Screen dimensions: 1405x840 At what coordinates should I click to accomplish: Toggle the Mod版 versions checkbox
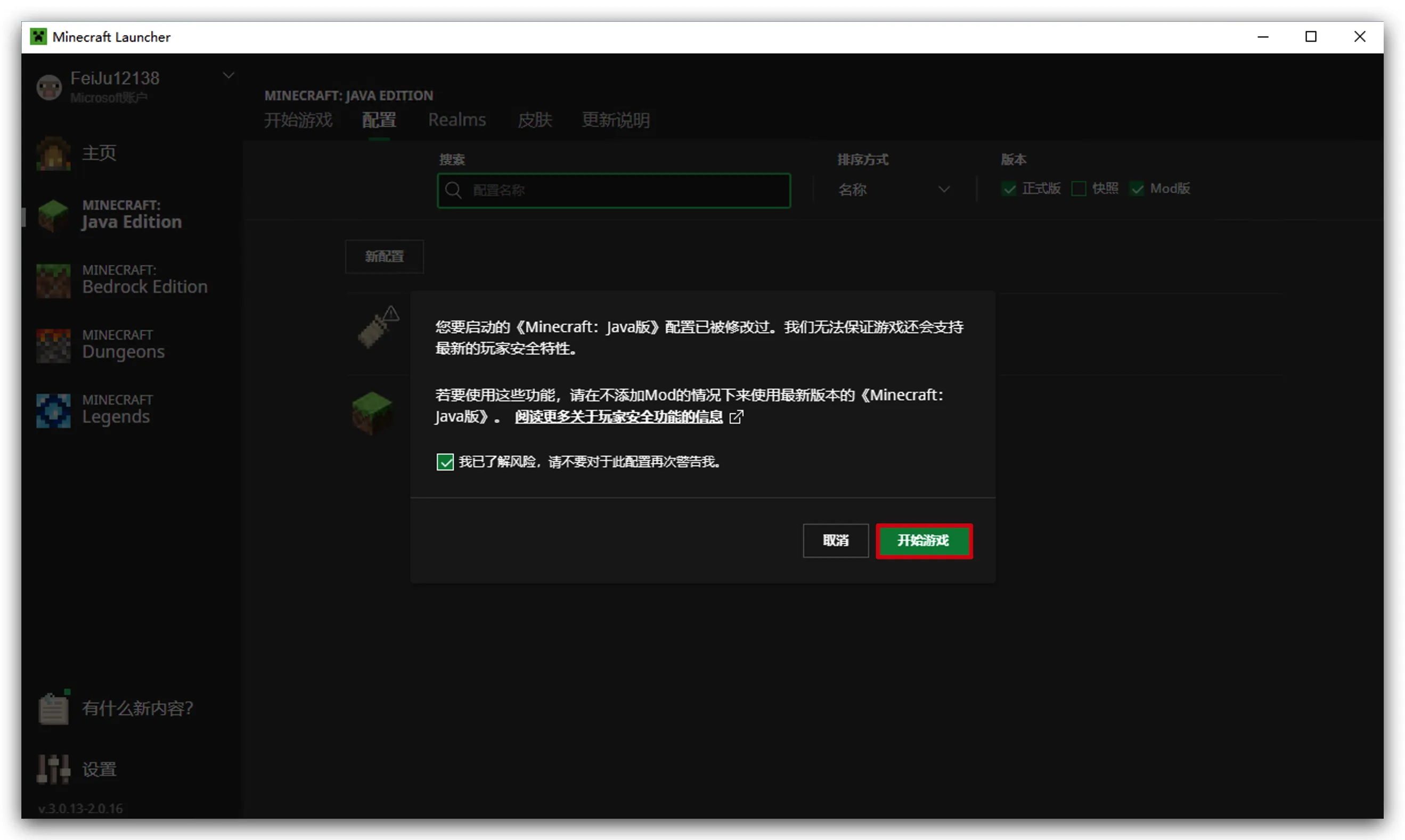[x=1137, y=188]
